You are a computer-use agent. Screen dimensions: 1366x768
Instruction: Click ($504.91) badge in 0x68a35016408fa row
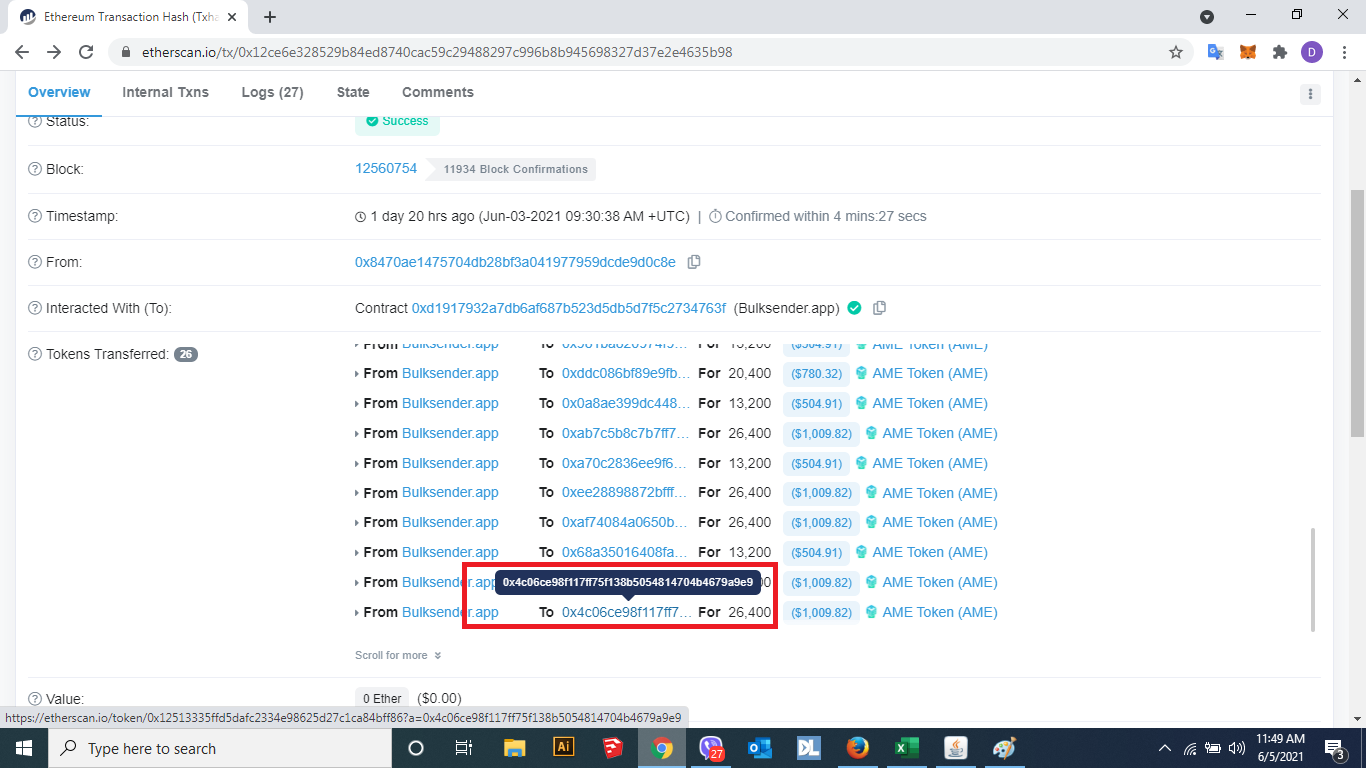pyautogui.click(x=816, y=553)
